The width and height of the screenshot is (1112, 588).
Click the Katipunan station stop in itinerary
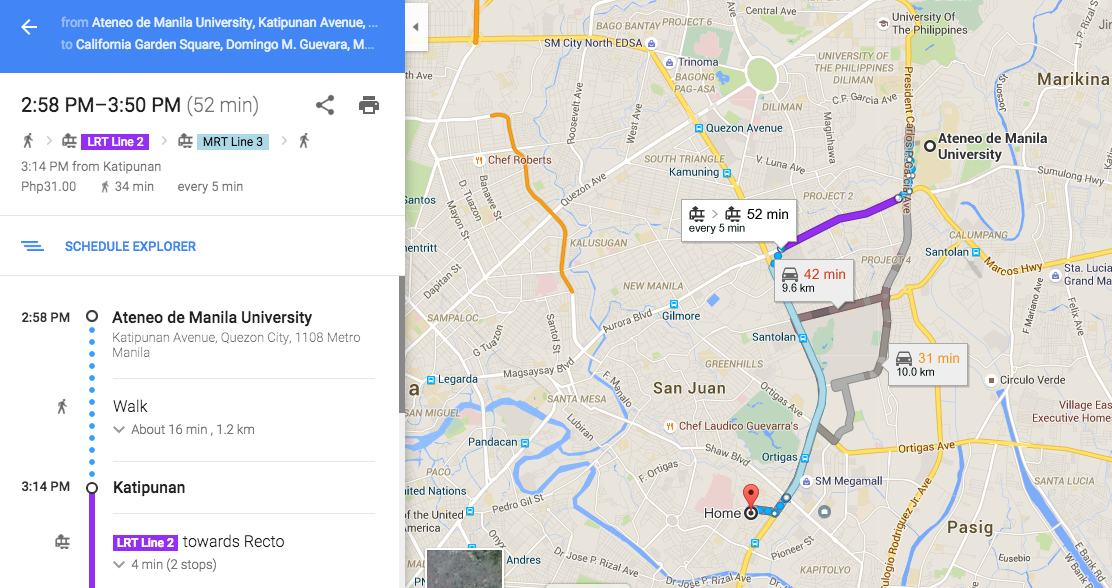point(149,487)
